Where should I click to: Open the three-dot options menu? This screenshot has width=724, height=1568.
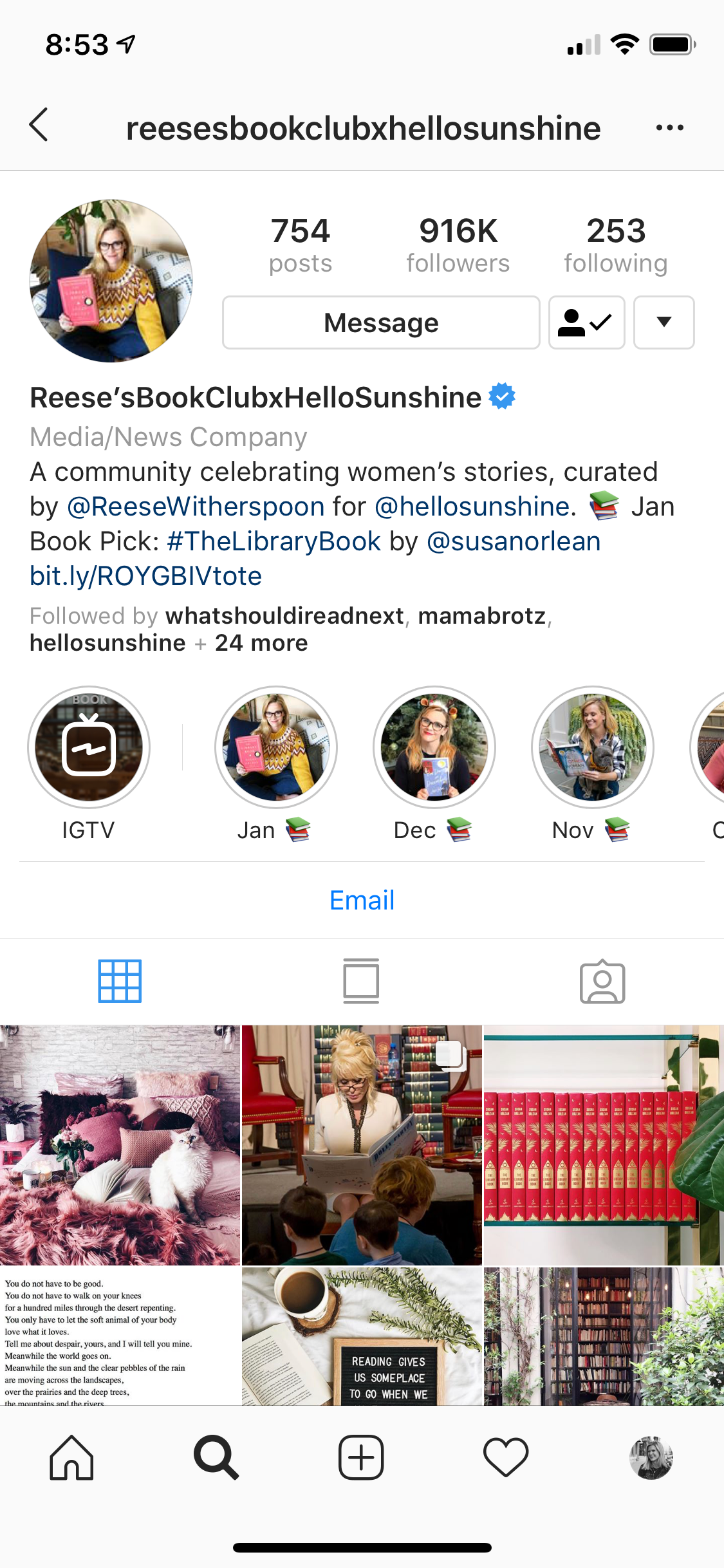pos(669,127)
